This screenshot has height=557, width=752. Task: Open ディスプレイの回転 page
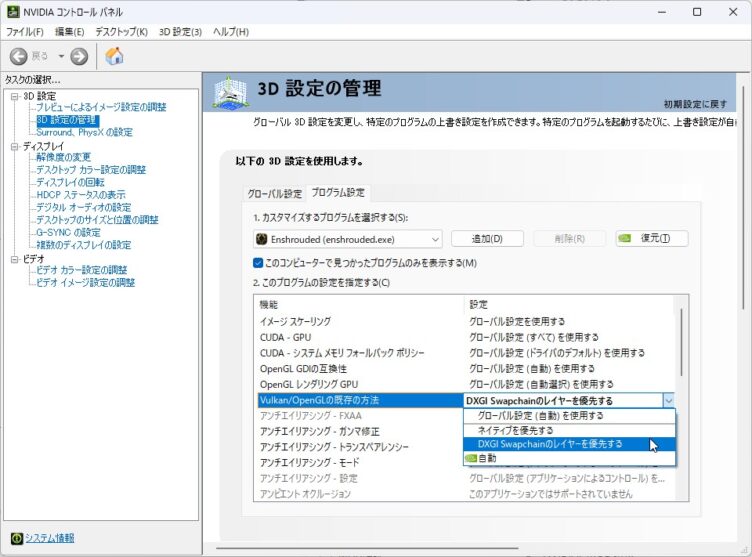point(70,182)
